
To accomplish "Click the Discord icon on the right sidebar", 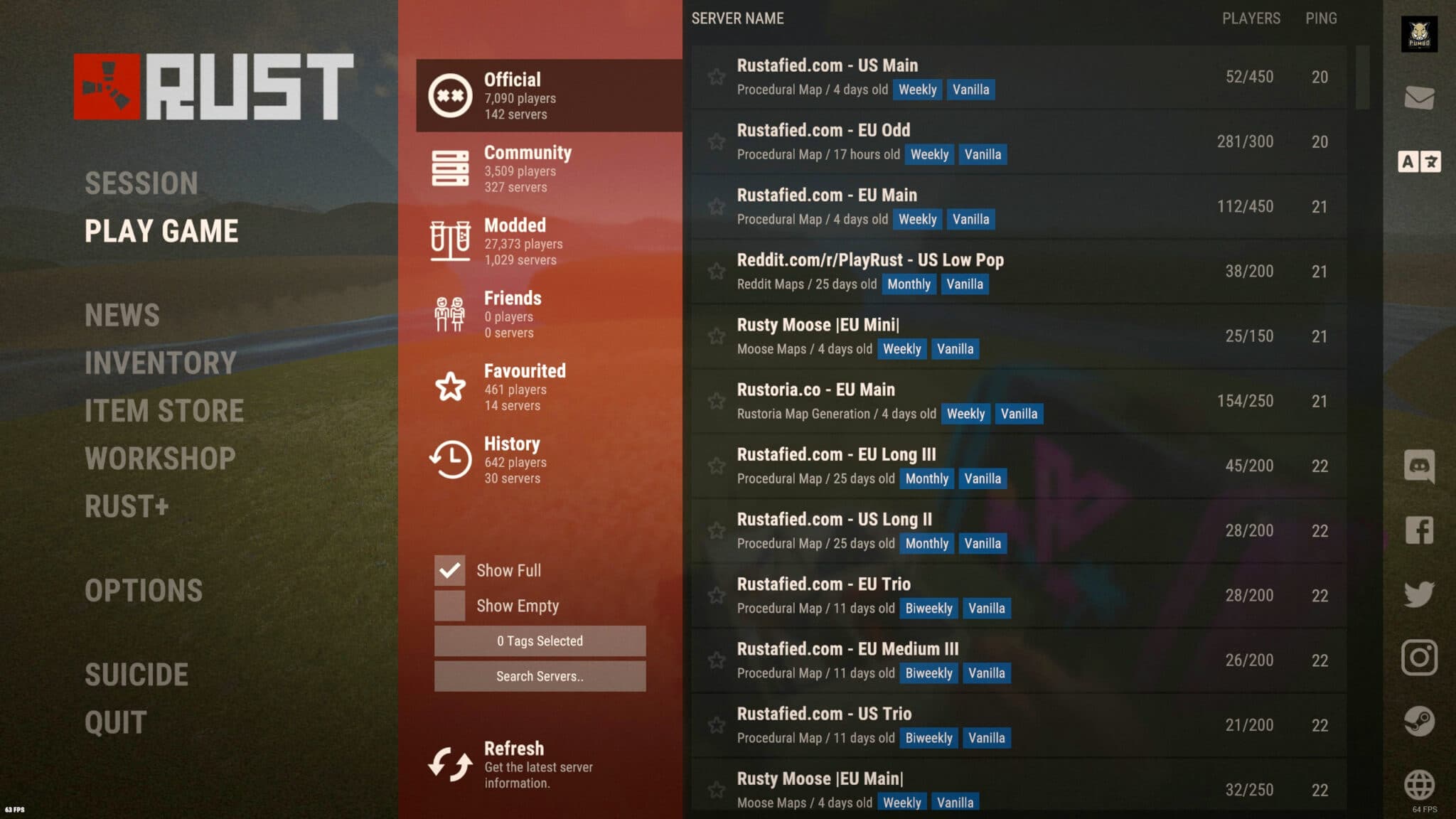I will (1419, 464).
